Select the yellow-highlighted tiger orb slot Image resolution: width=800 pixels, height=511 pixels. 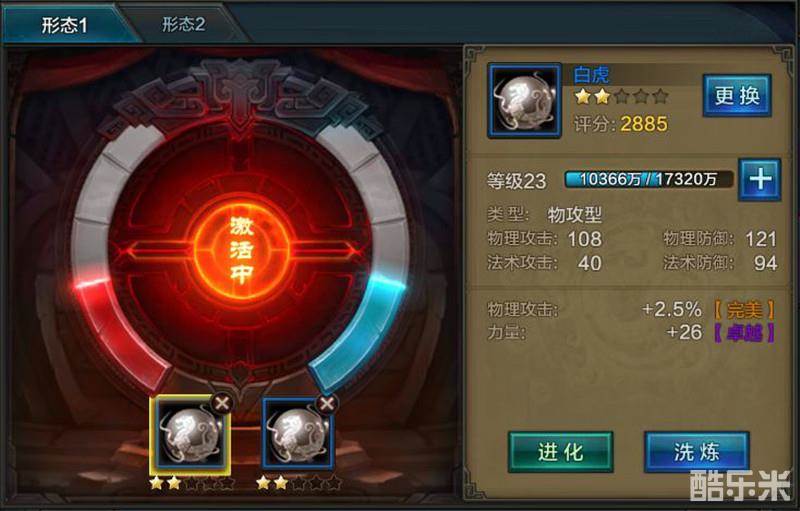coord(190,435)
